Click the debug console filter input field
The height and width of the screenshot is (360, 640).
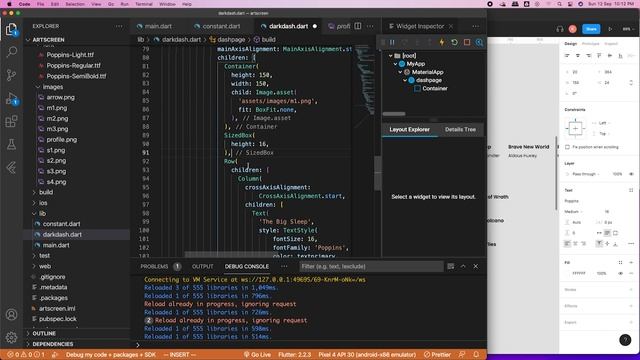pos(371,267)
